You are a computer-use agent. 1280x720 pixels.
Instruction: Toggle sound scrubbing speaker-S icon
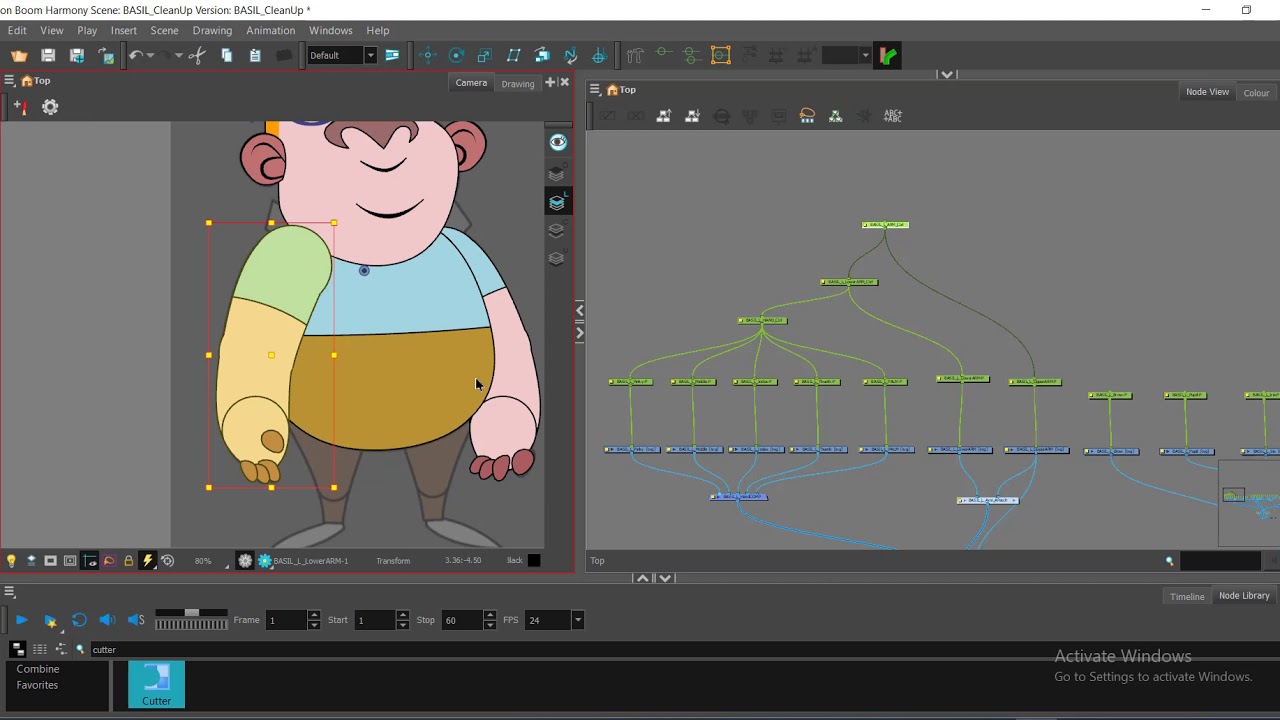tap(136, 620)
